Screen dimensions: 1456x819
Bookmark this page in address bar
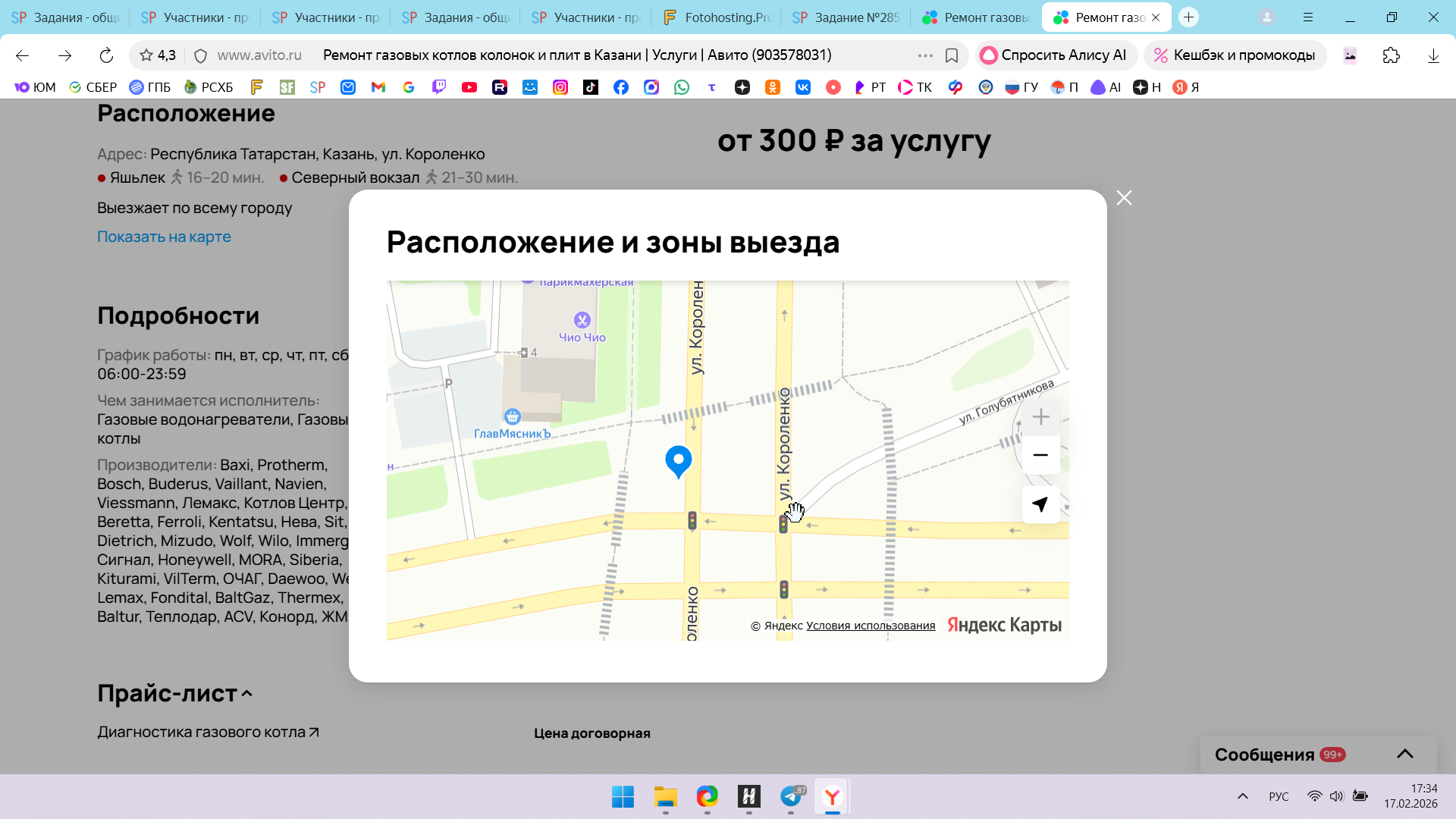coord(952,55)
